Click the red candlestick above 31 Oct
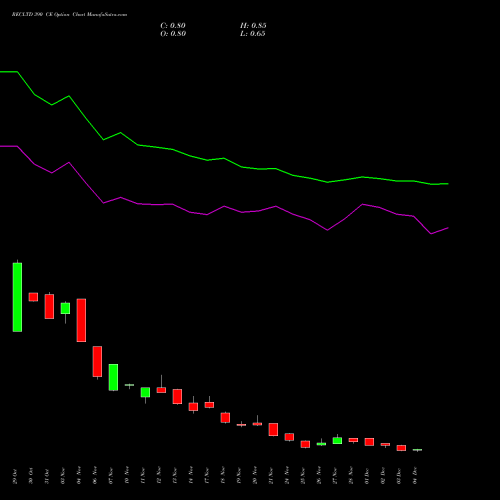The image size is (500, 500). 49,306
